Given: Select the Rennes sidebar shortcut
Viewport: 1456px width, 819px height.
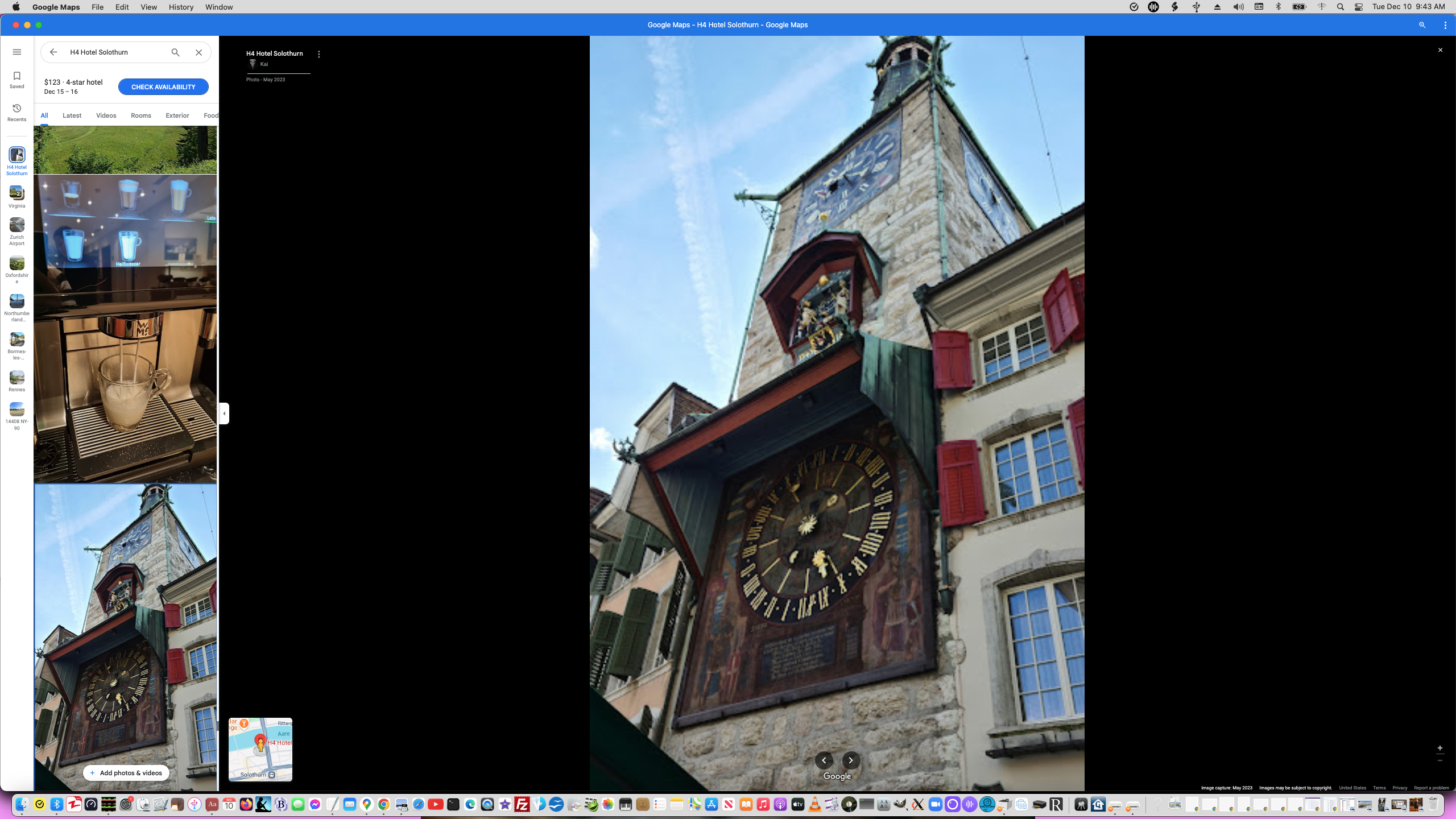Looking at the screenshot, I should point(16,380).
